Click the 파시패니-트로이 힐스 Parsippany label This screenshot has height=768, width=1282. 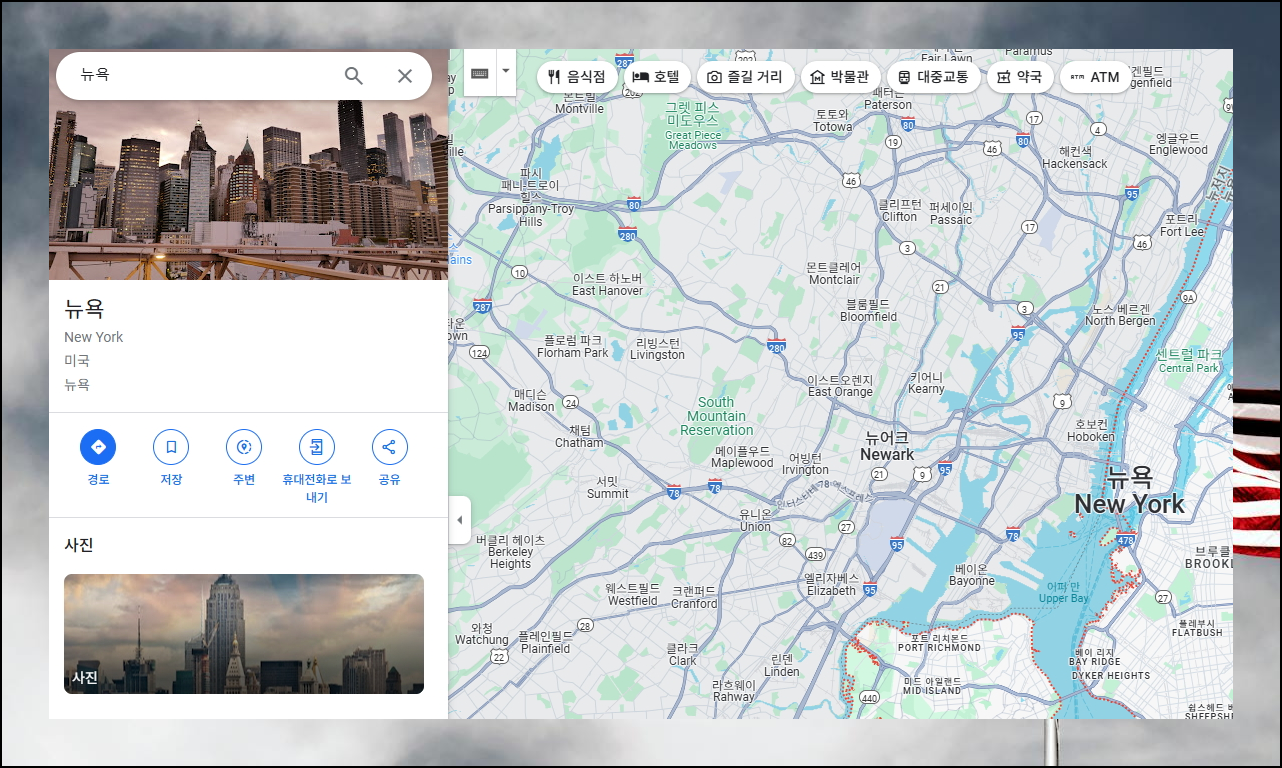click(x=531, y=197)
